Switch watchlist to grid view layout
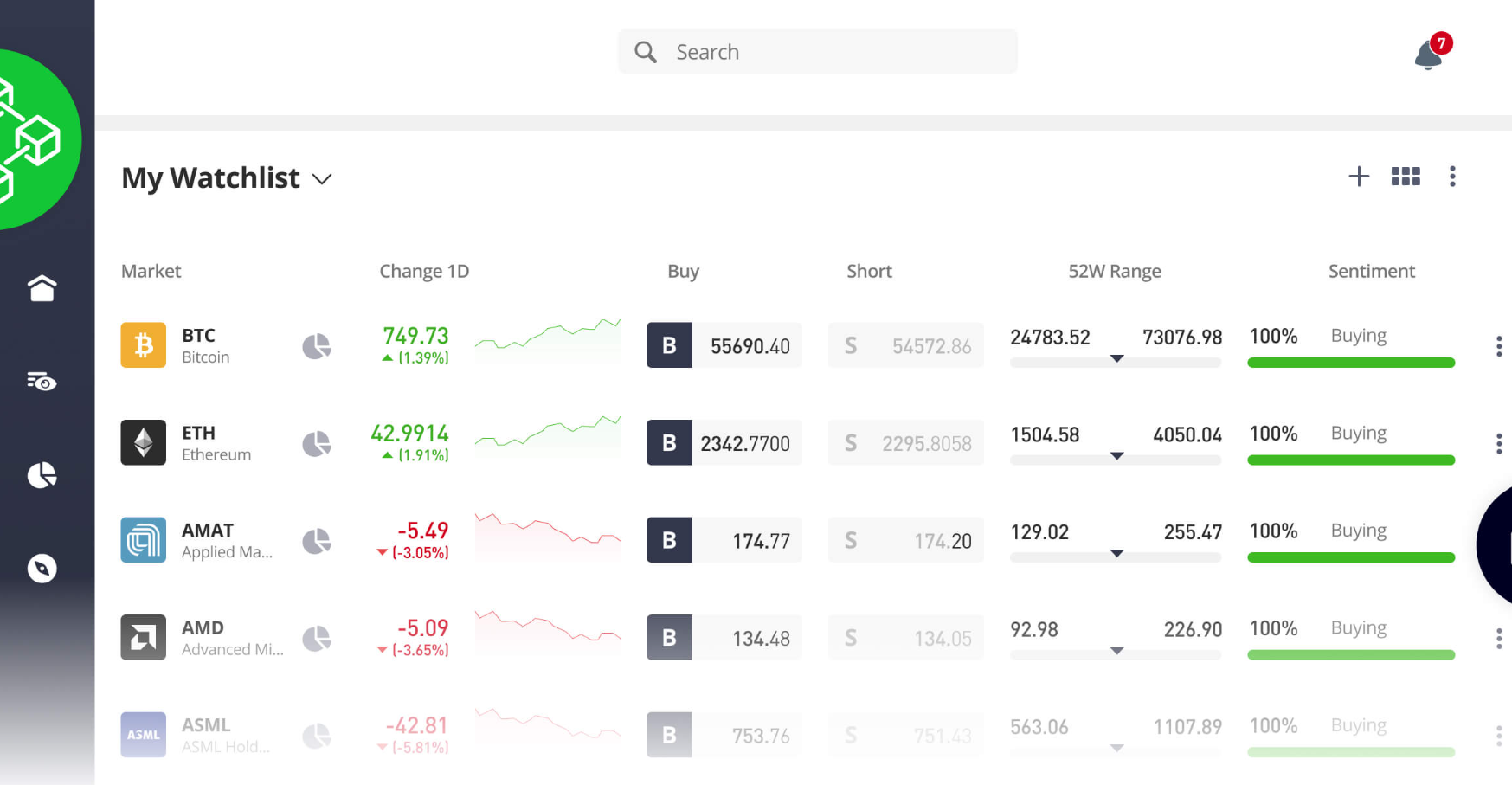 (x=1406, y=177)
